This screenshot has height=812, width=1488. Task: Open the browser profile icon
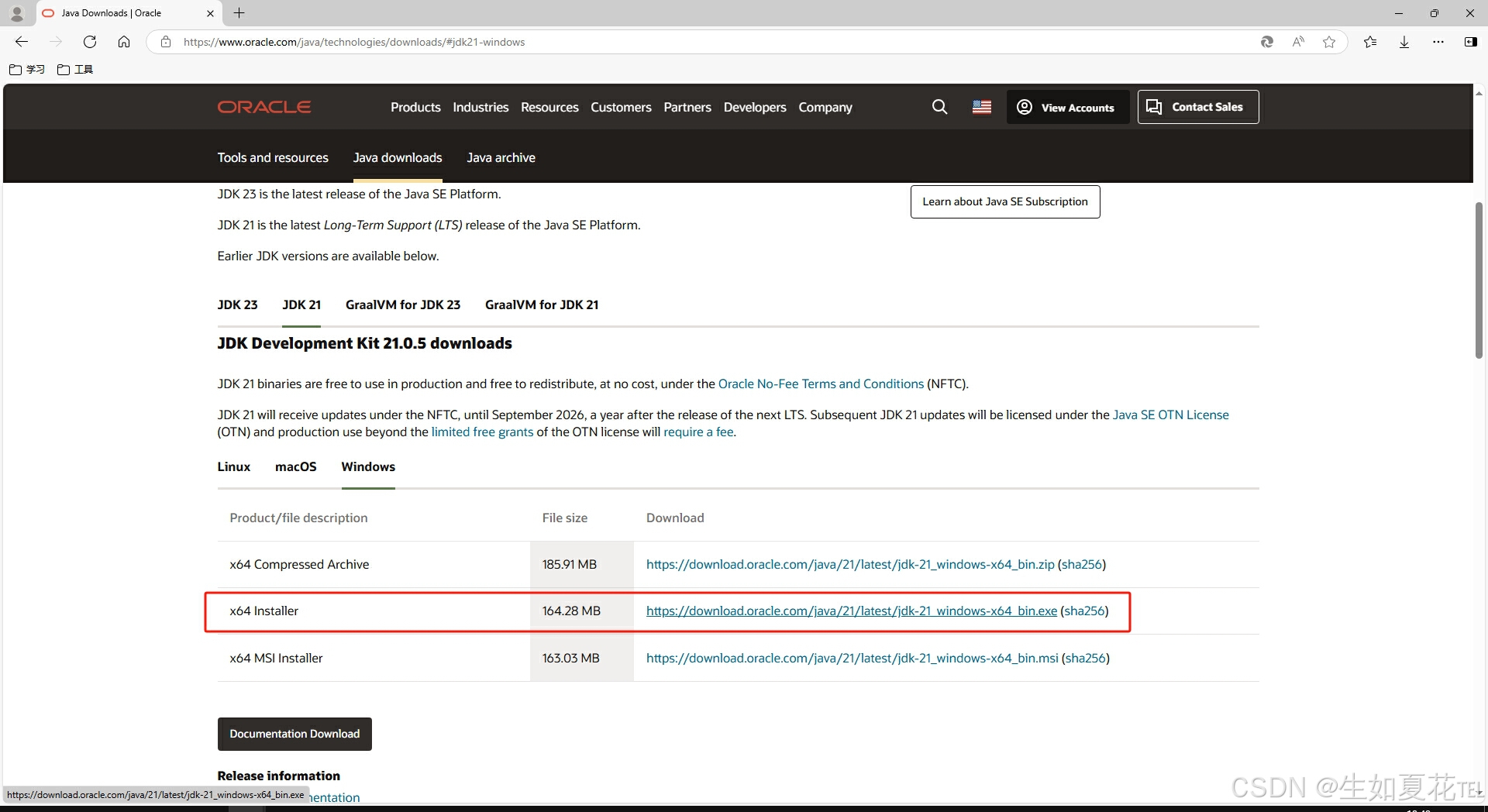tap(17, 13)
